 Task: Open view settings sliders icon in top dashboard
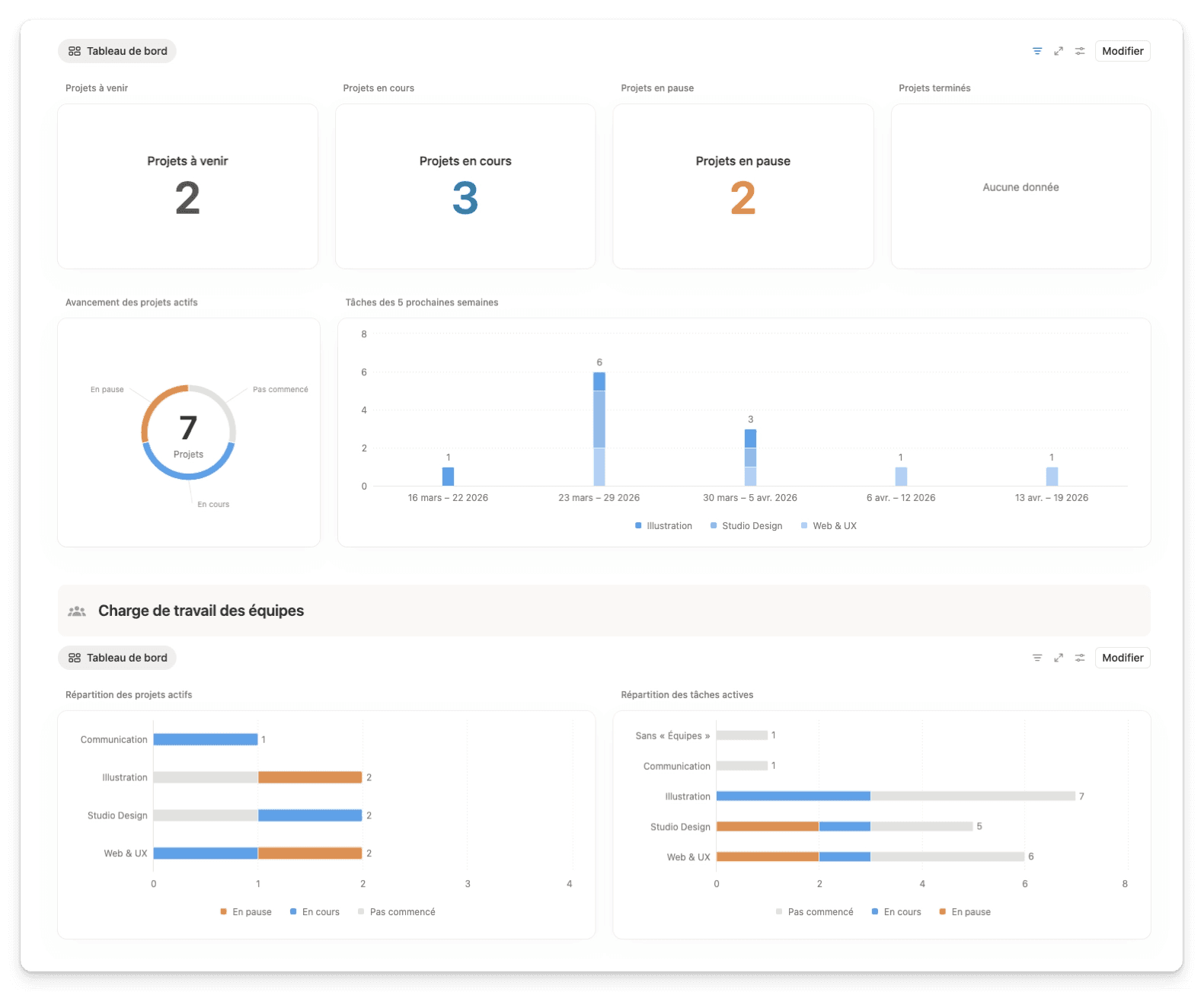pyautogui.click(x=1079, y=51)
